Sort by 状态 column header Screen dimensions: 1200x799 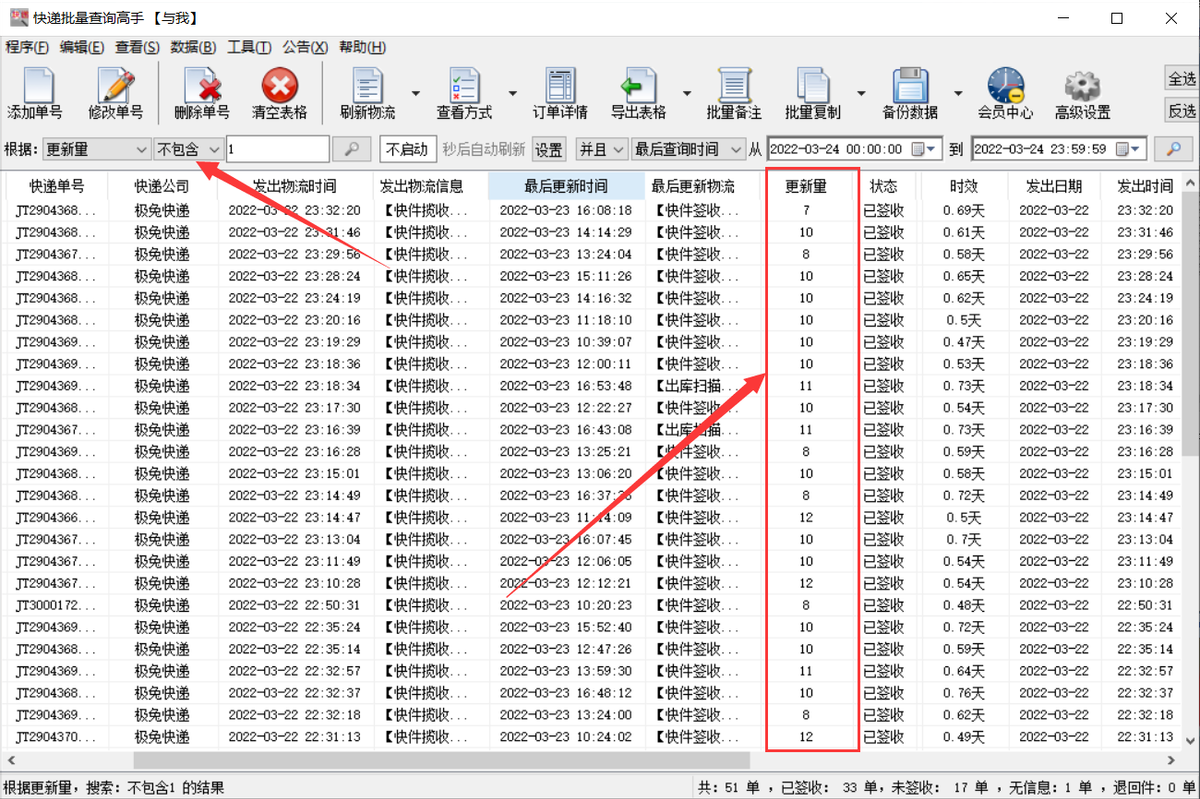pyautogui.click(x=883, y=186)
